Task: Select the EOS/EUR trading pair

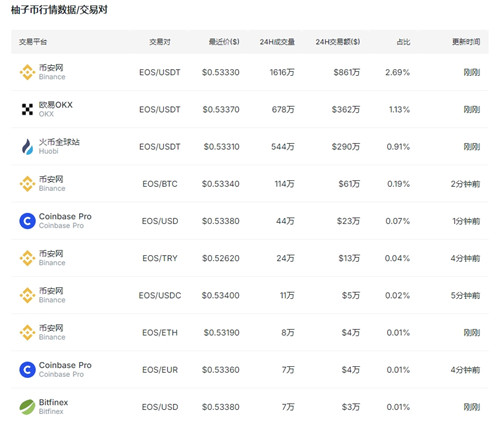Action: pos(160,370)
